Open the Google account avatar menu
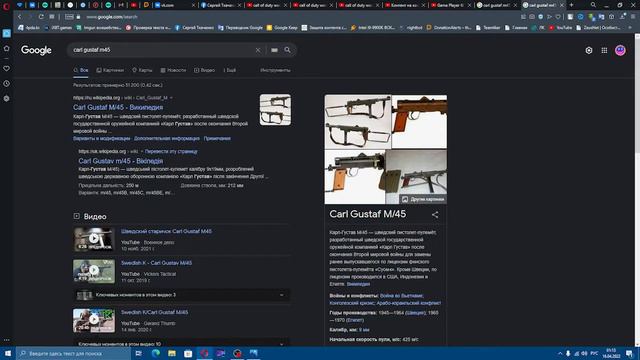The image size is (640, 360). coord(620,51)
